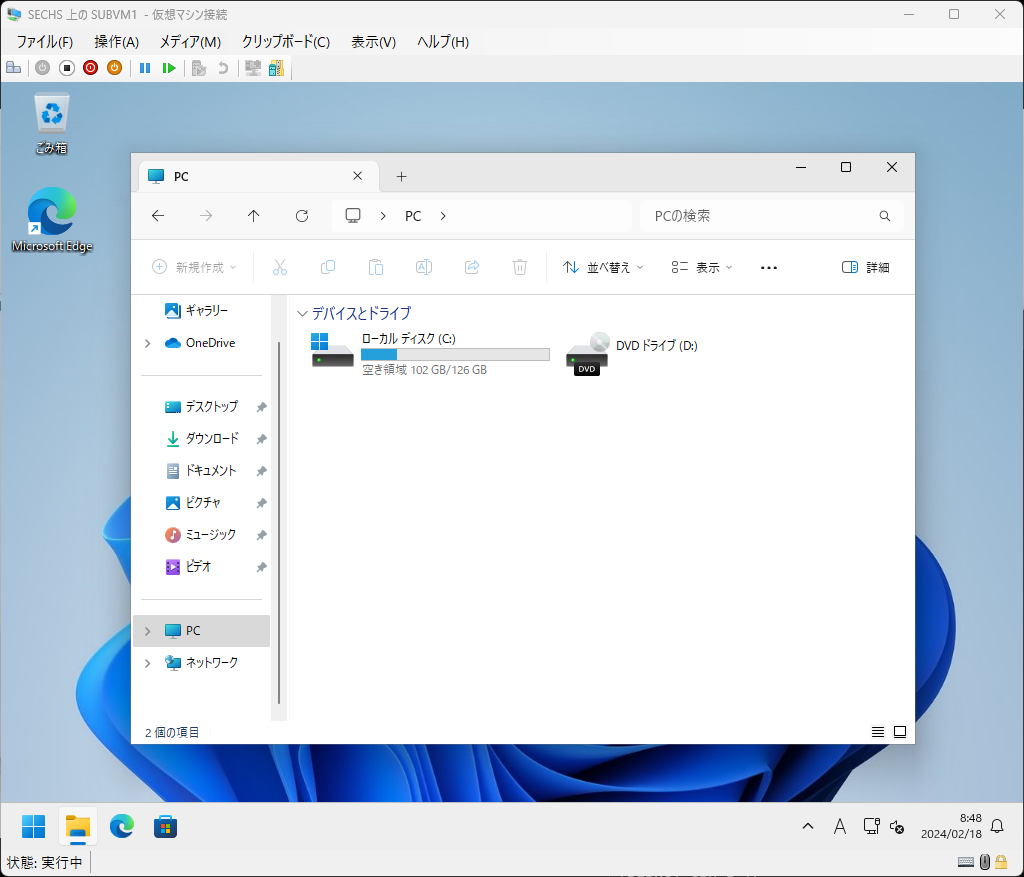
Task: Click the monitor icon in address bar
Action: click(353, 215)
